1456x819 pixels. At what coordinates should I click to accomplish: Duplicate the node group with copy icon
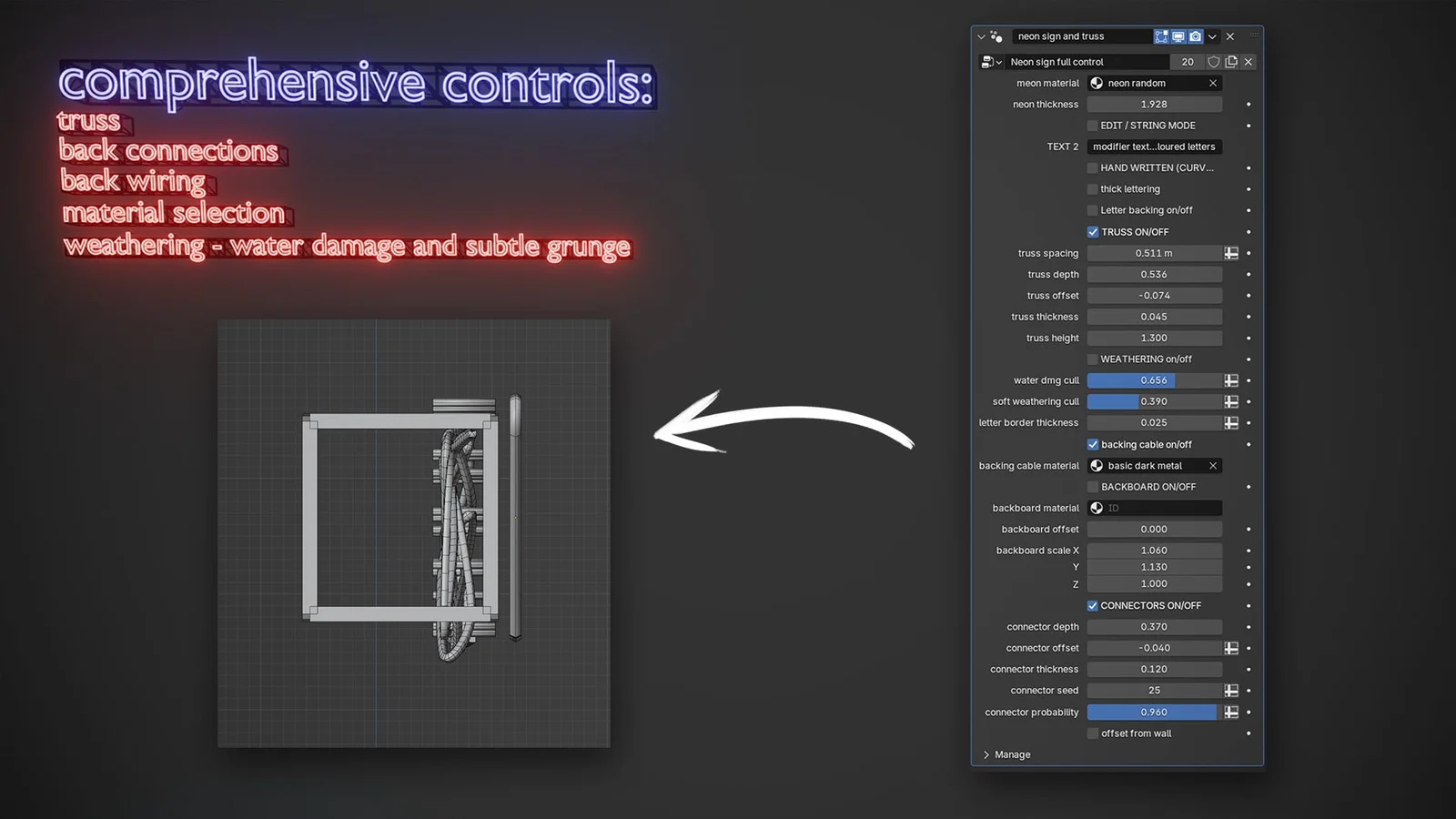(1231, 62)
